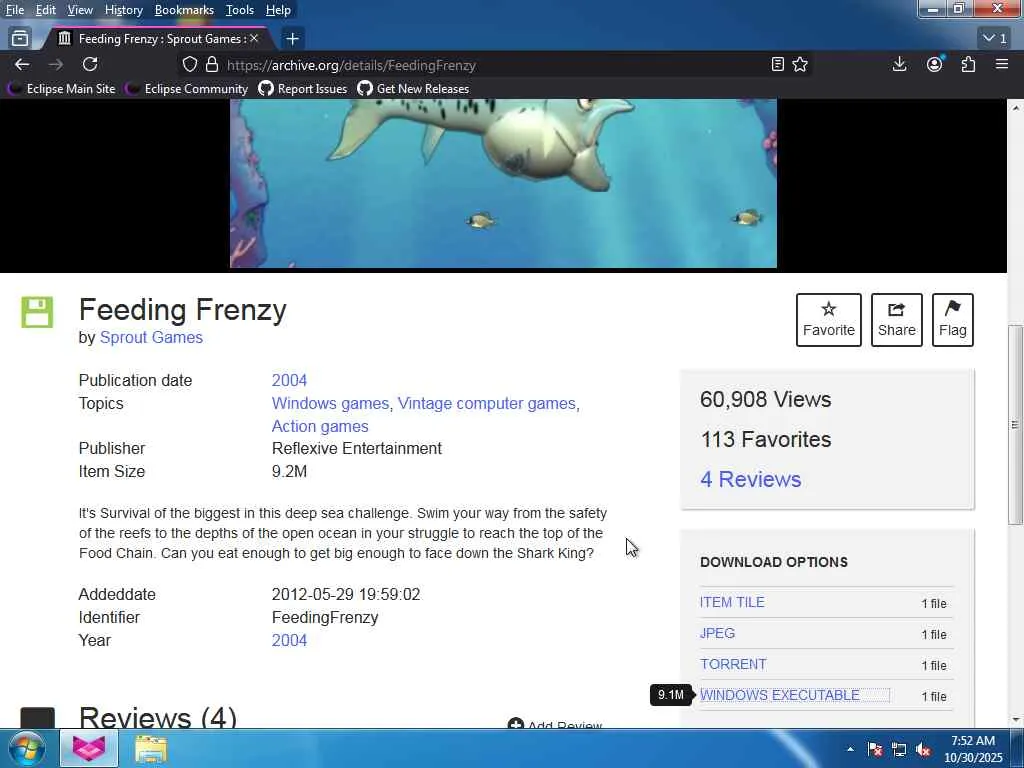
Task: Show hidden system tray icons
Action: (850, 749)
